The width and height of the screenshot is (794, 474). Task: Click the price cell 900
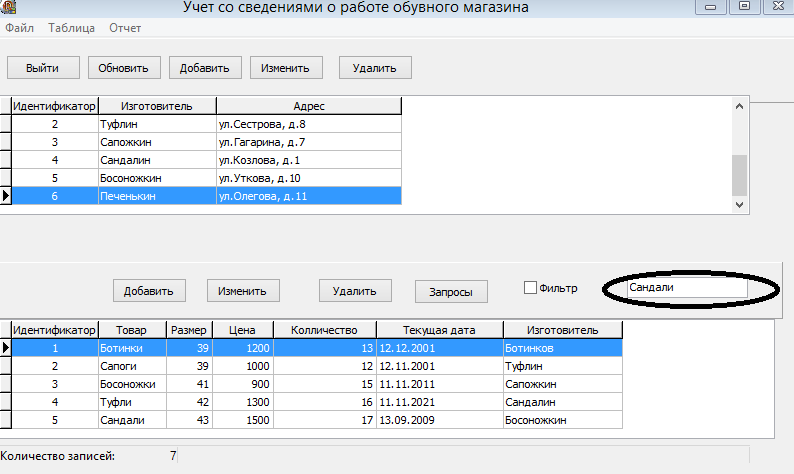point(243,384)
